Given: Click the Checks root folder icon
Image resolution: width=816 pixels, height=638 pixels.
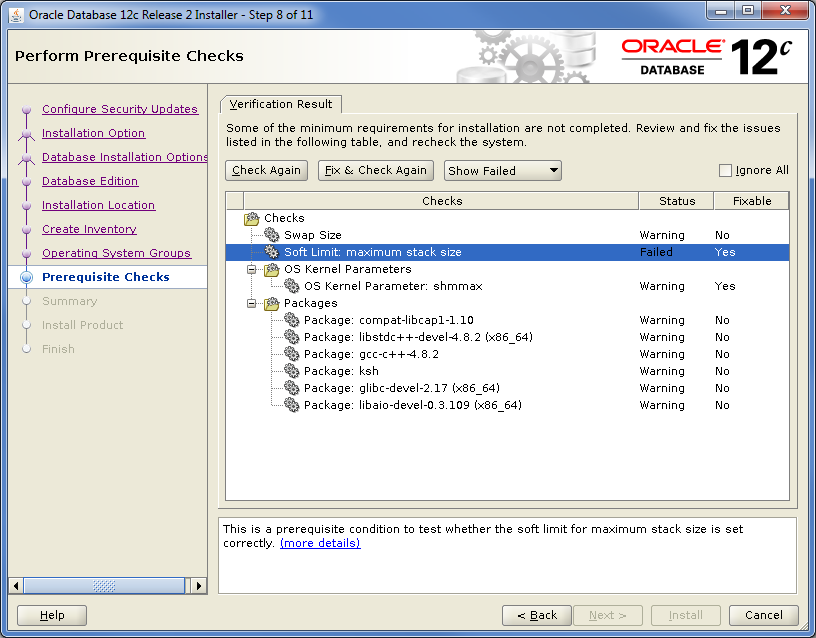Looking at the screenshot, I should point(251,219).
